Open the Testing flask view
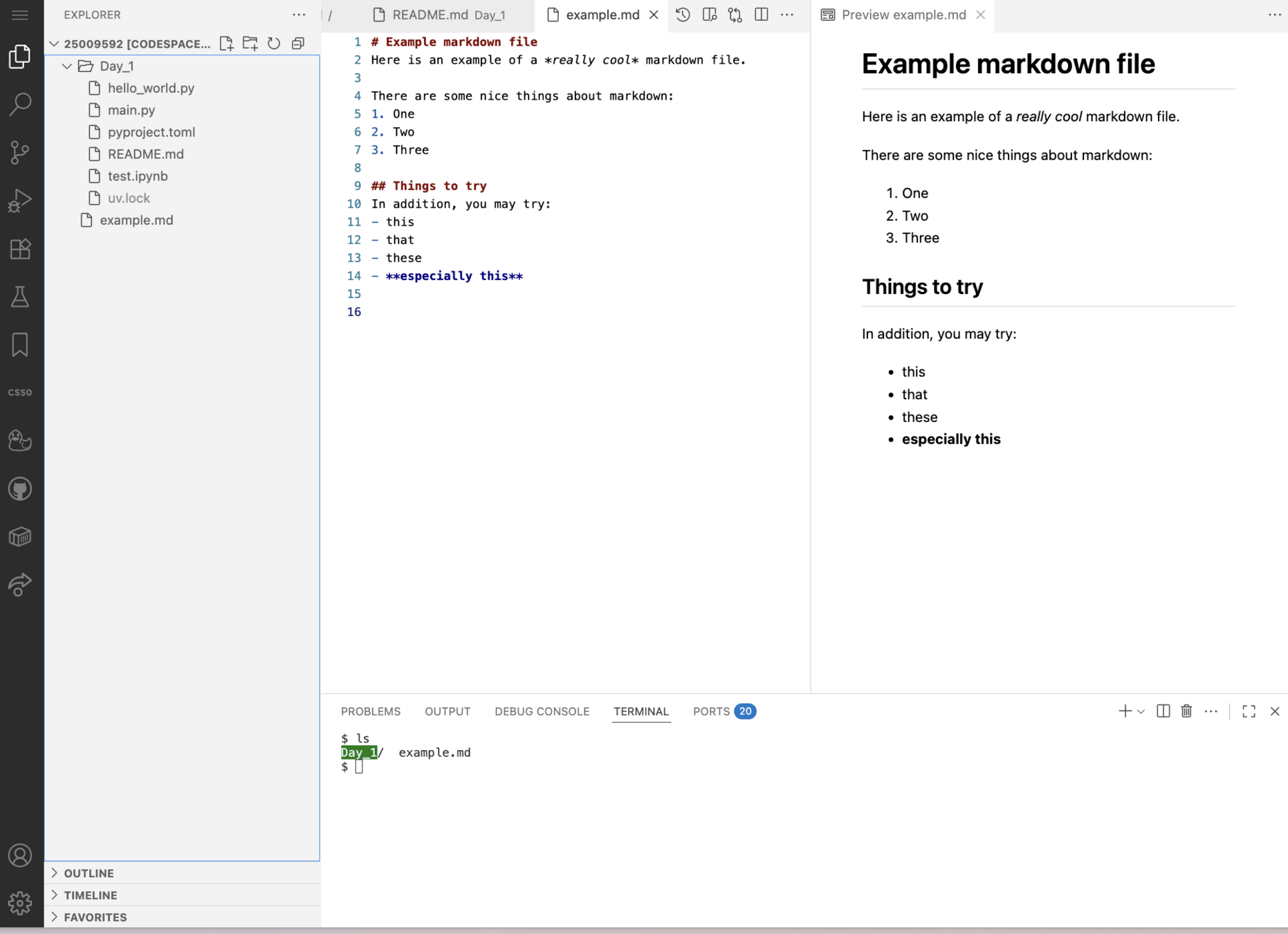Image resolution: width=1288 pixels, height=934 pixels. coord(20,297)
